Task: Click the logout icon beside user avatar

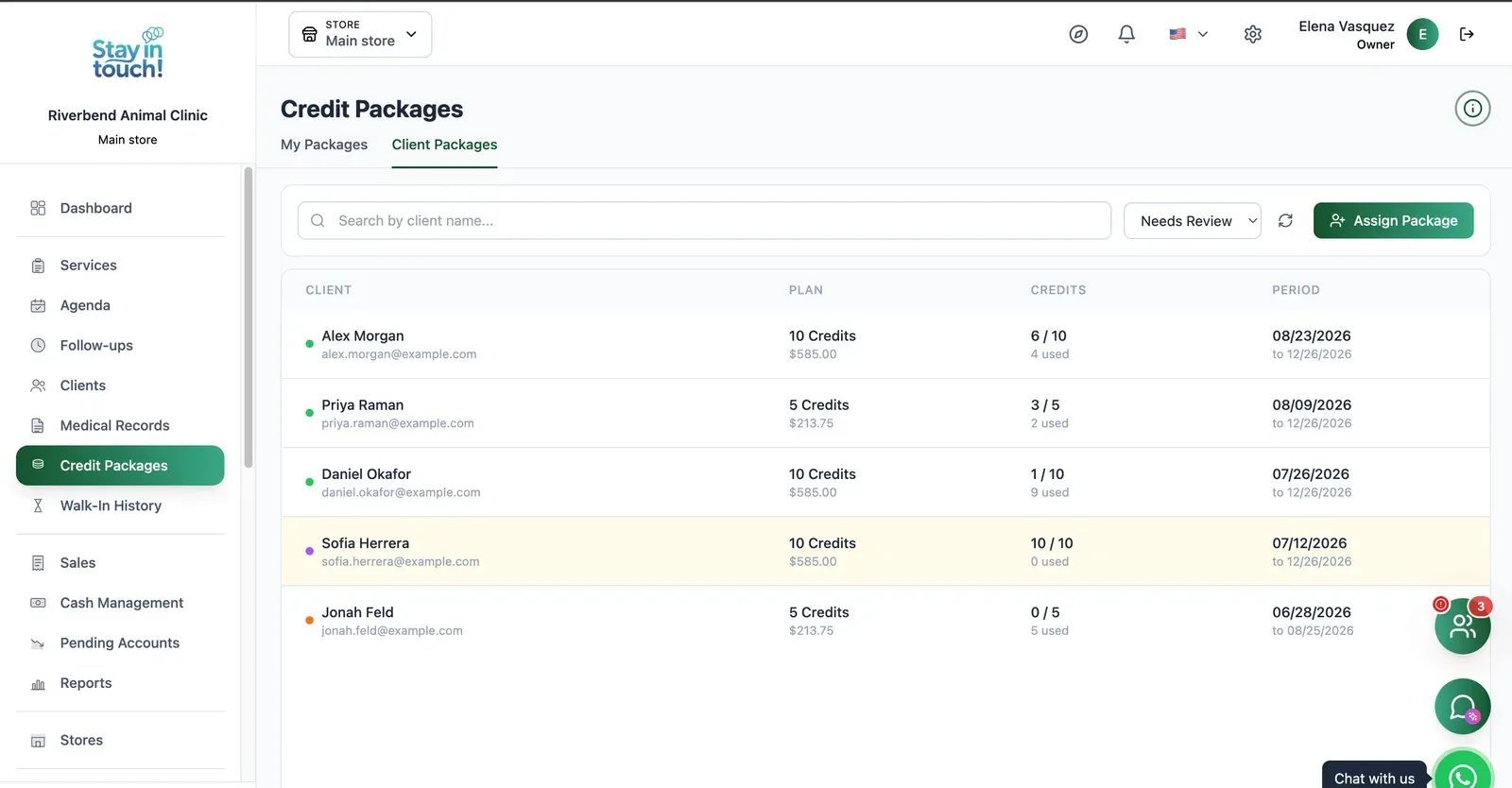Action: (1467, 34)
